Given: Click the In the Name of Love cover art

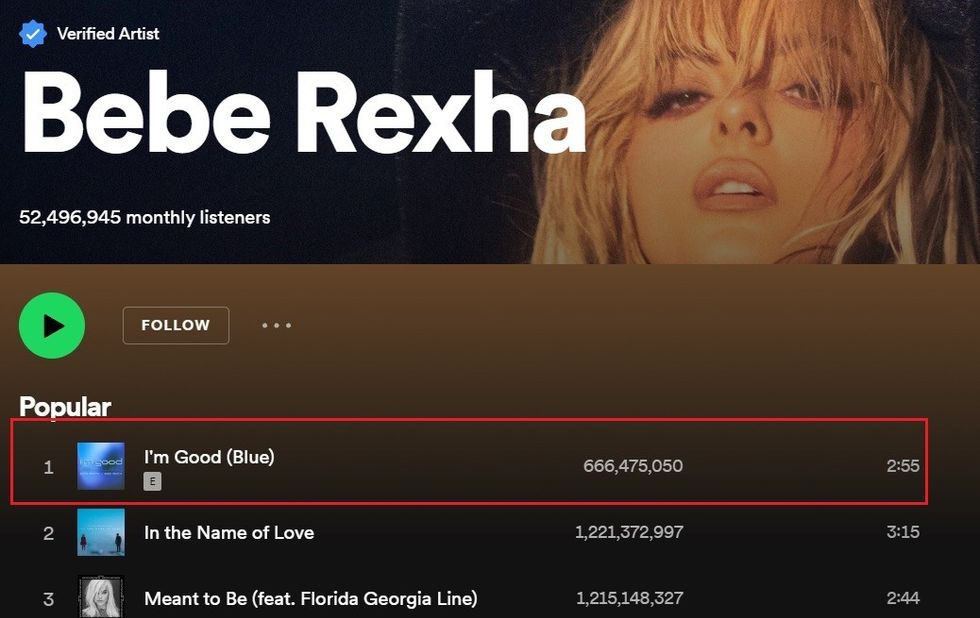Looking at the screenshot, I should click(101, 532).
